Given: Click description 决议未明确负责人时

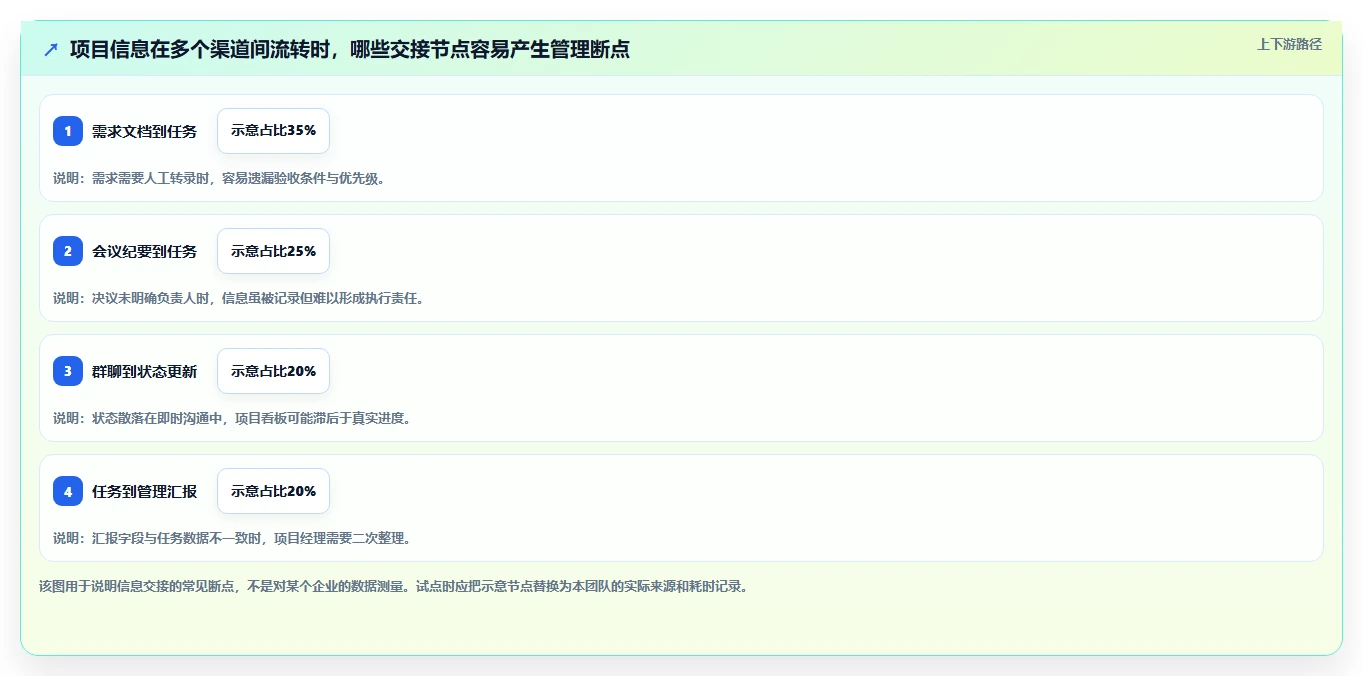Looking at the screenshot, I should (x=239, y=298).
